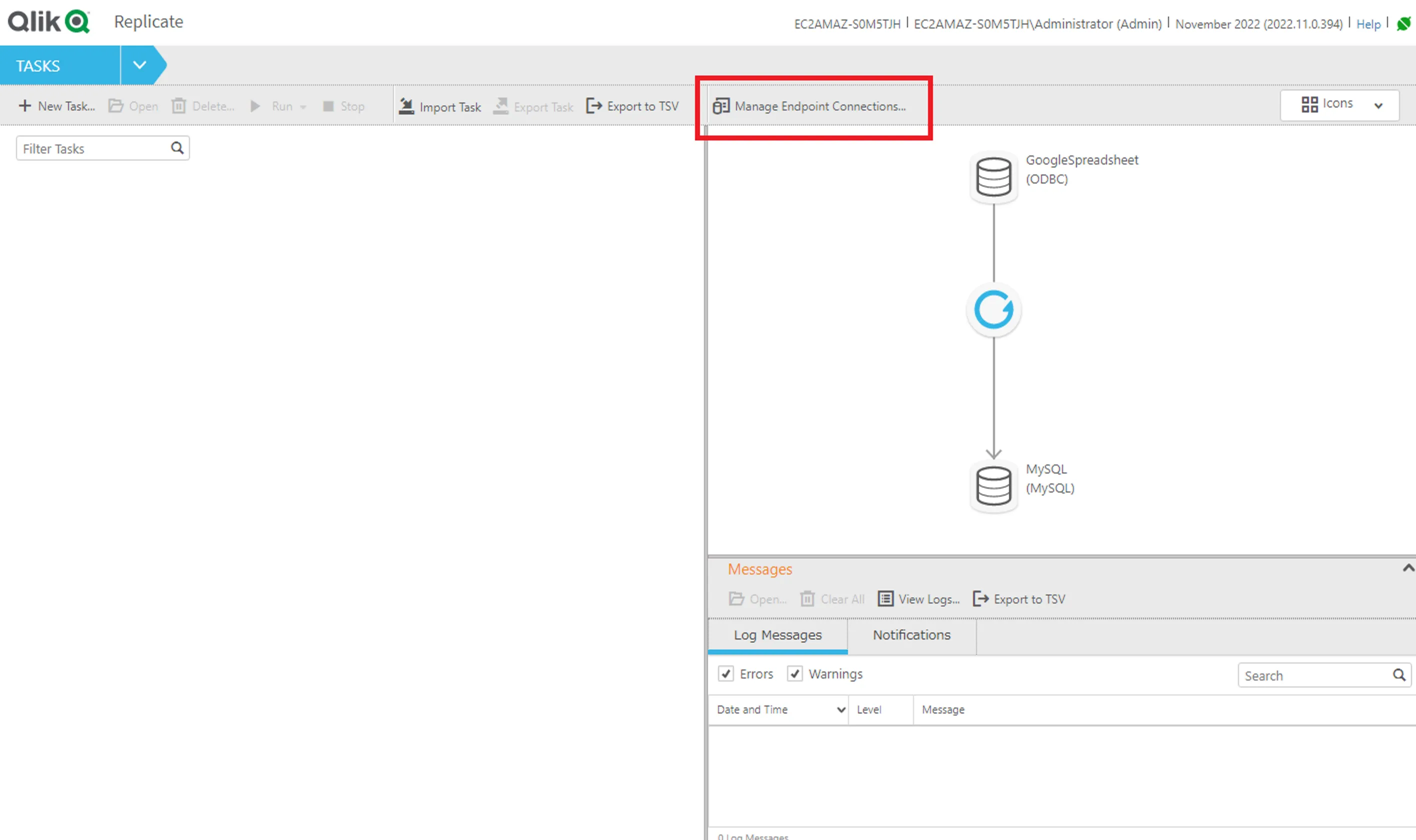Image resolution: width=1416 pixels, height=840 pixels.
Task: Switch to the Notifications tab
Action: (911, 635)
